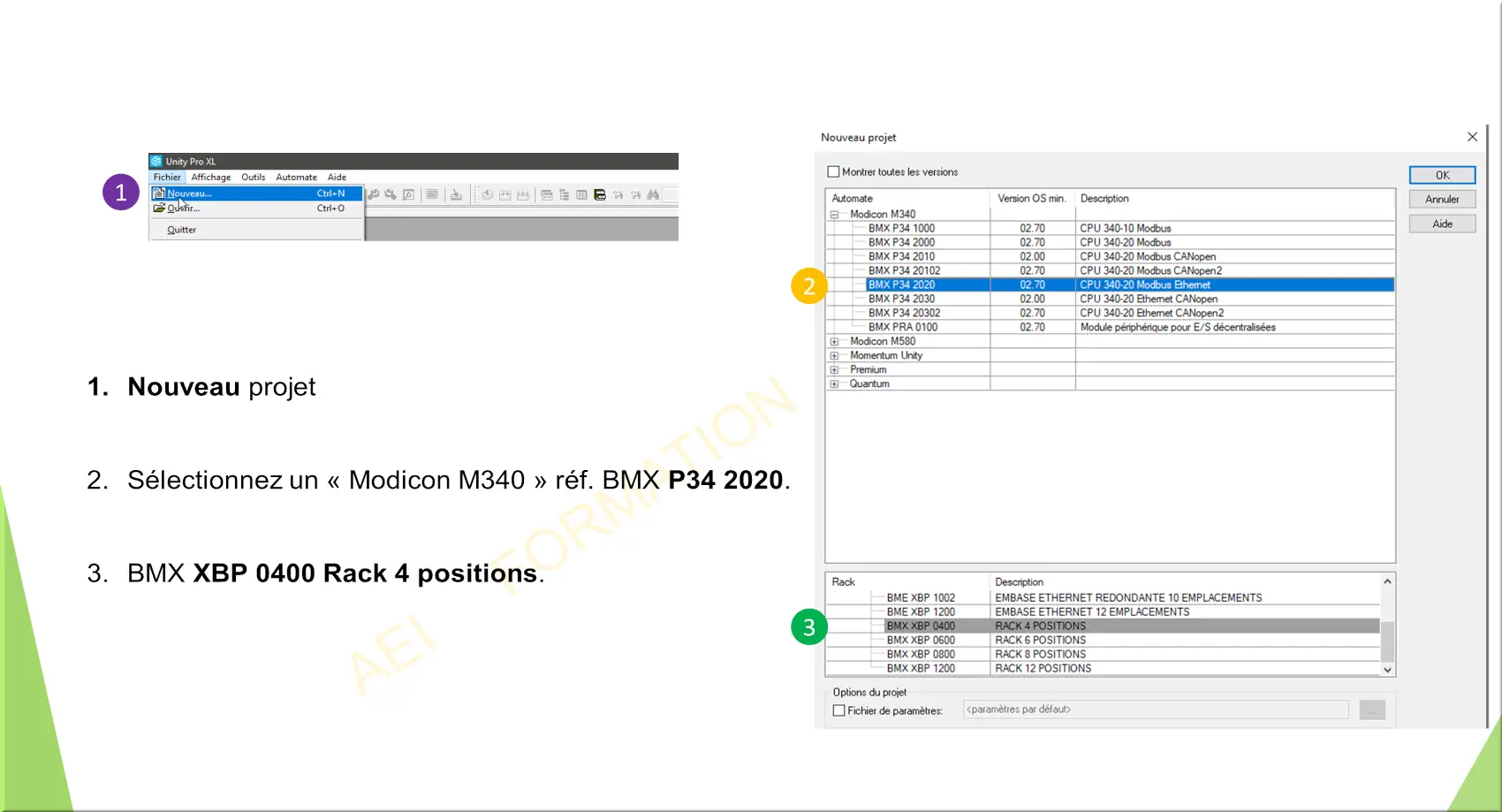Image resolution: width=1502 pixels, height=812 pixels.
Task: Close the Nouveau projet dialog
Action: 1472,137
